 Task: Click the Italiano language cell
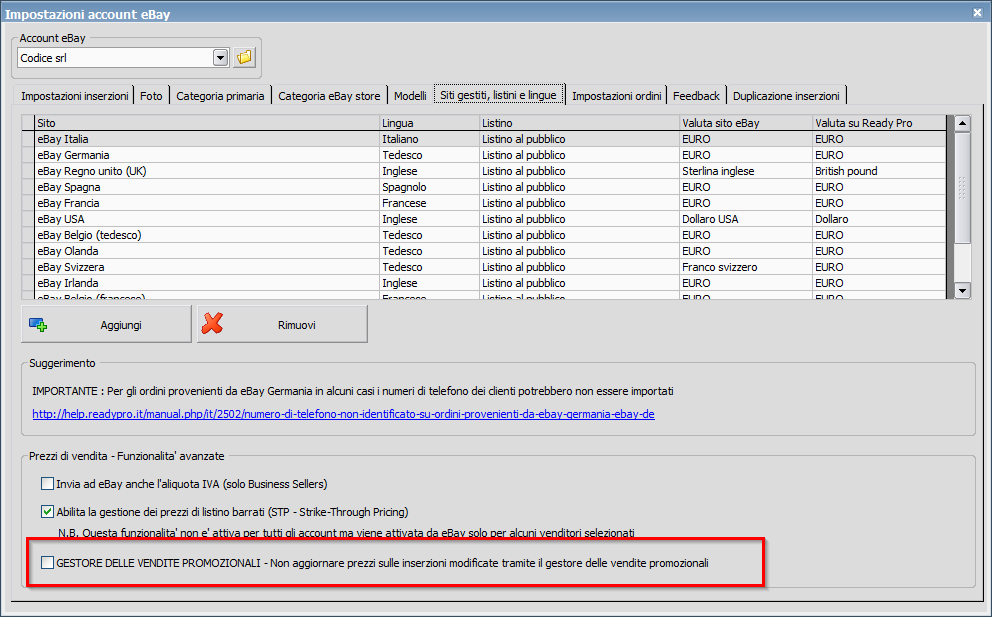430,139
